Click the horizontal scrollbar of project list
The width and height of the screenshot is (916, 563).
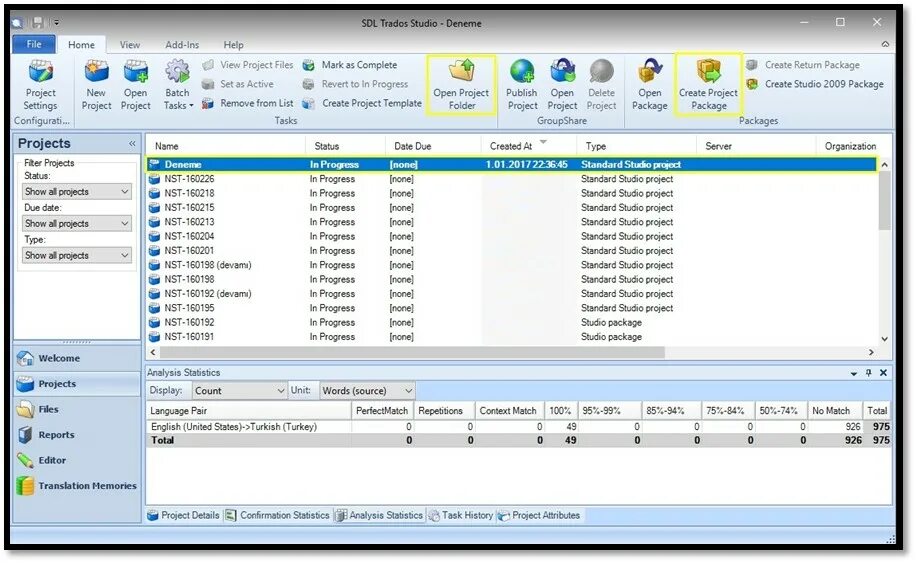[x=412, y=353]
